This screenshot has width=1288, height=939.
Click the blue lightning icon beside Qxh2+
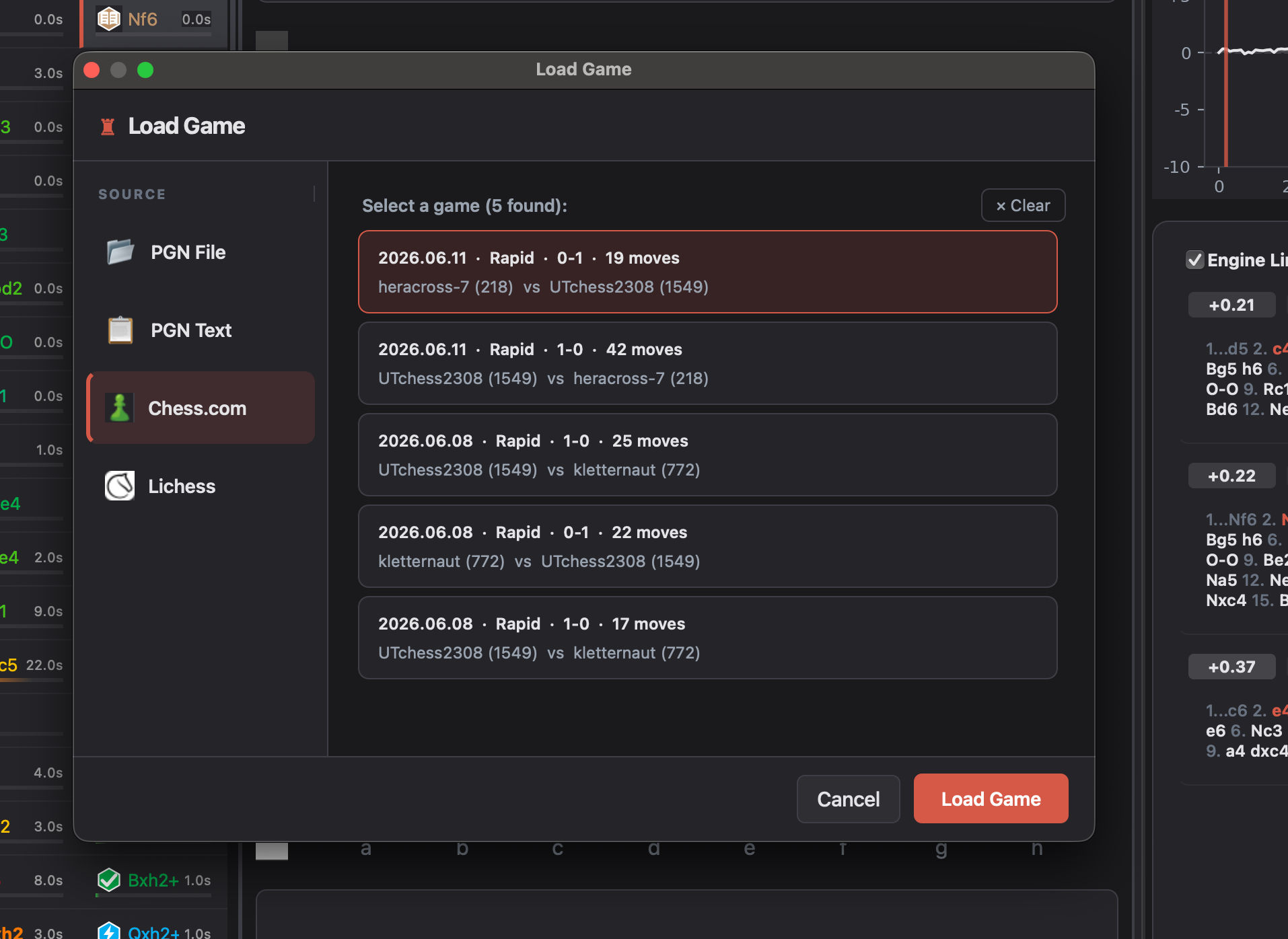pyautogui.click(x=109, y=931)
